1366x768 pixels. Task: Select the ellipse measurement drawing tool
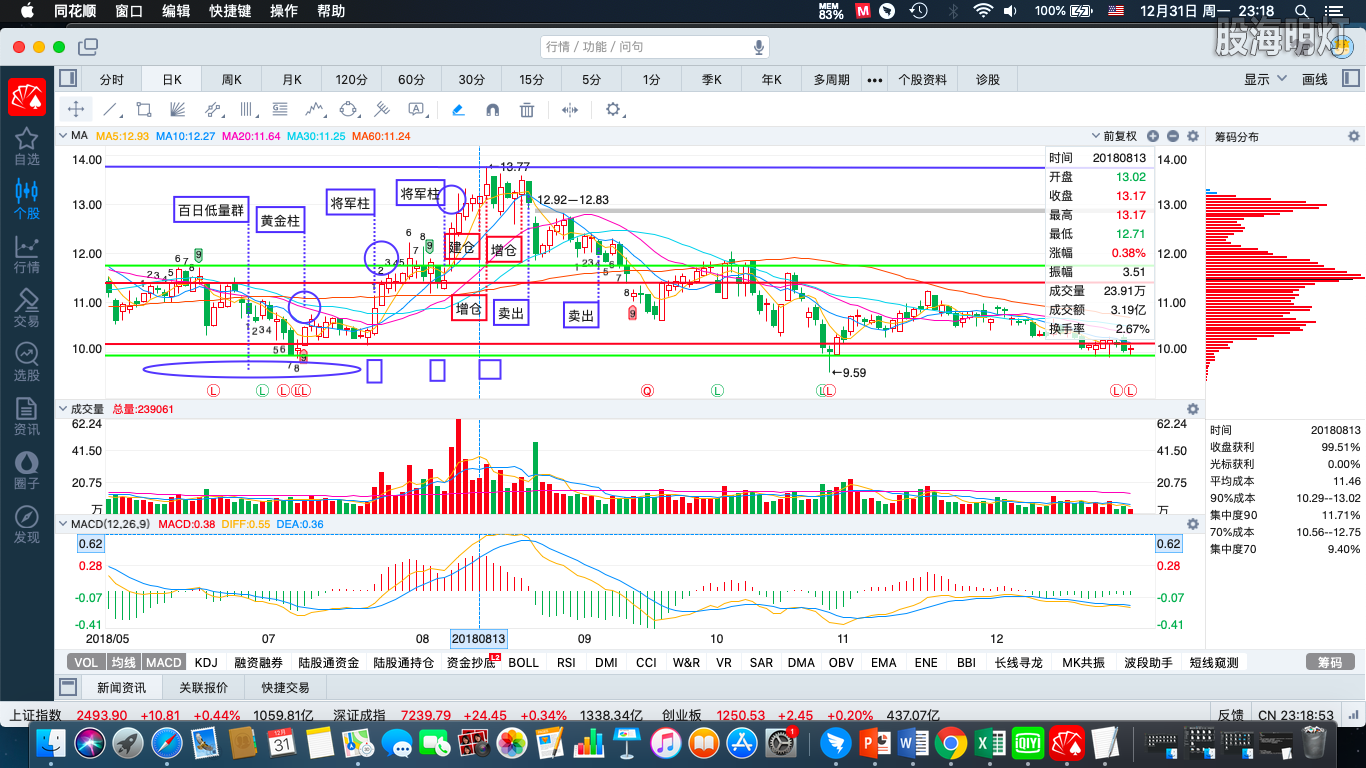[349, 110]
